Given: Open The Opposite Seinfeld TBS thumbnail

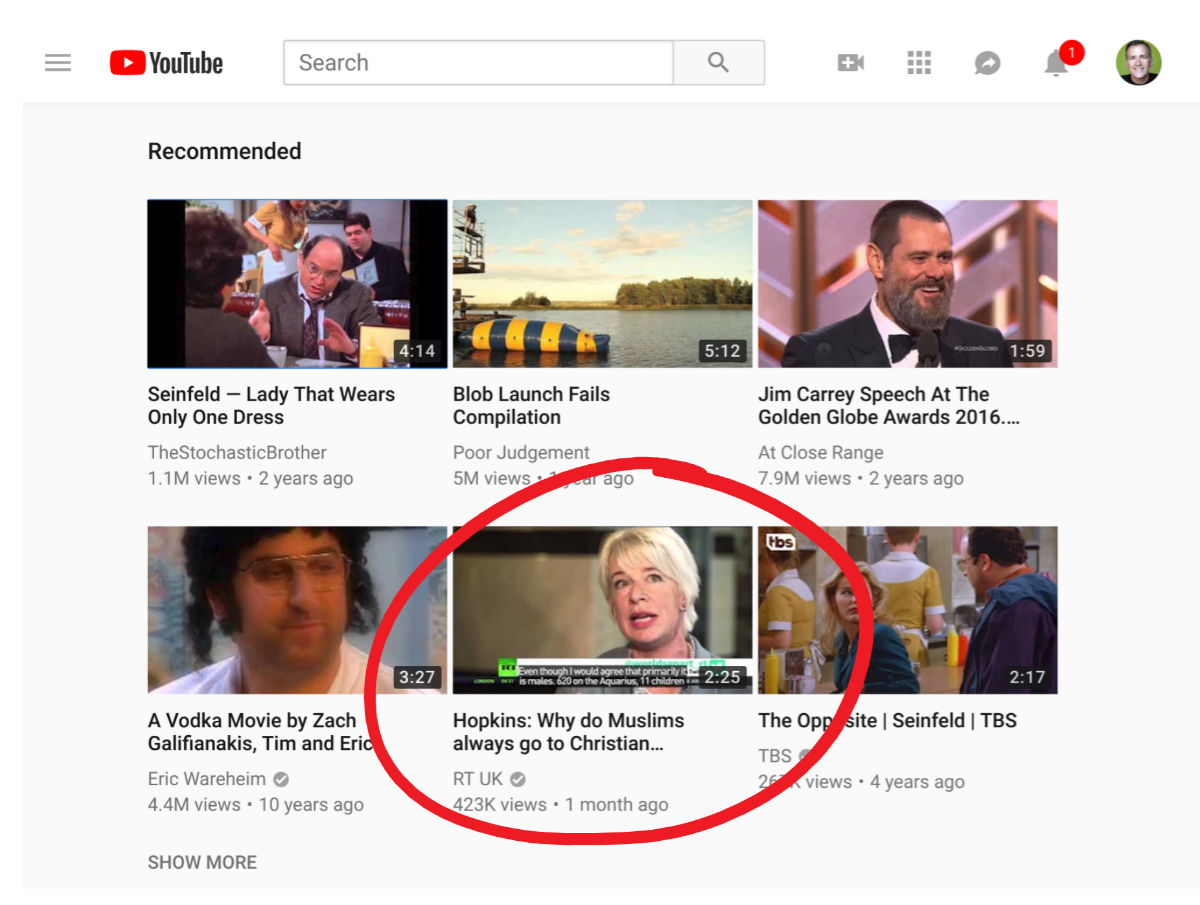Looking at the screenshot, I should pyautogui.click(x=907, y=610).
